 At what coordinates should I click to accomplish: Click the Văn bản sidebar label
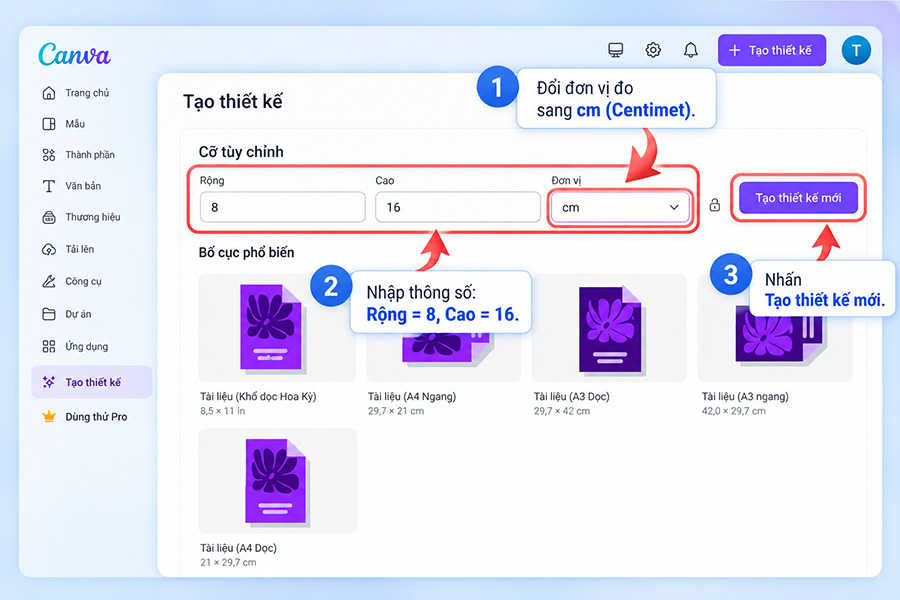click(x=83, y=186)
